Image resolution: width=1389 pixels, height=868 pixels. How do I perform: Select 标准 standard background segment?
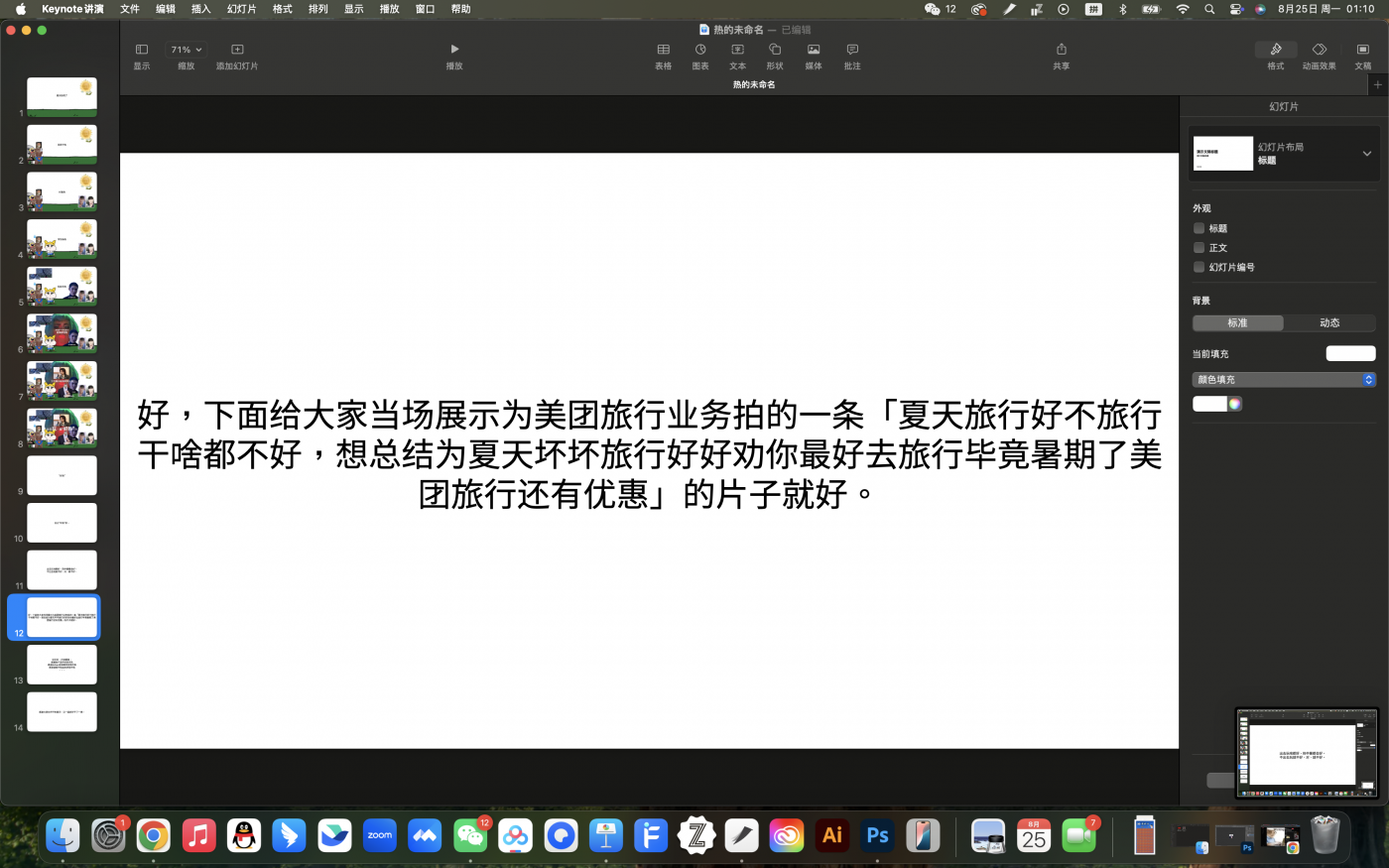(1237, 323)
